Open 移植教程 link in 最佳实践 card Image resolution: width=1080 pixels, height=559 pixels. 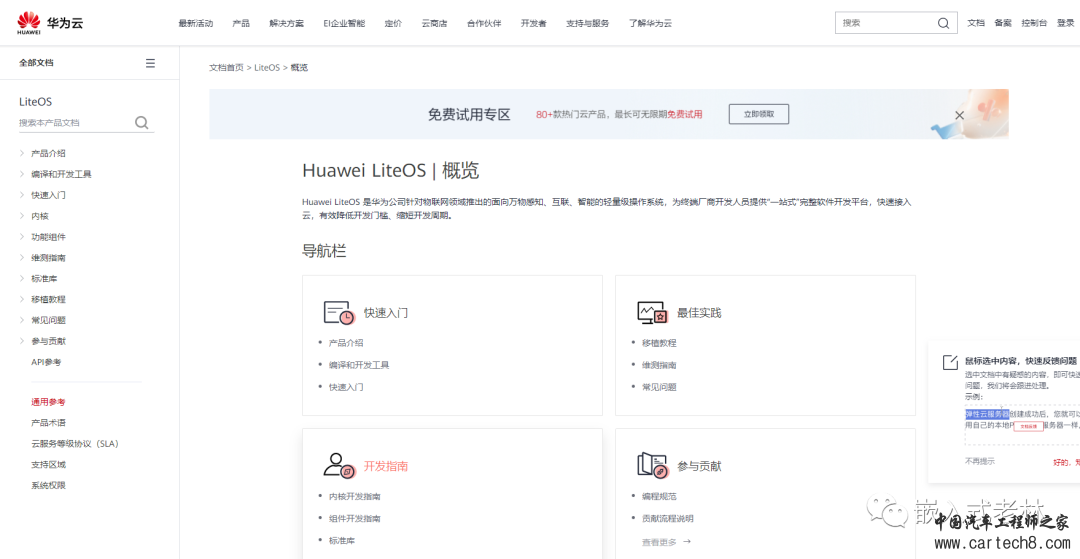[x=659, y=343]
